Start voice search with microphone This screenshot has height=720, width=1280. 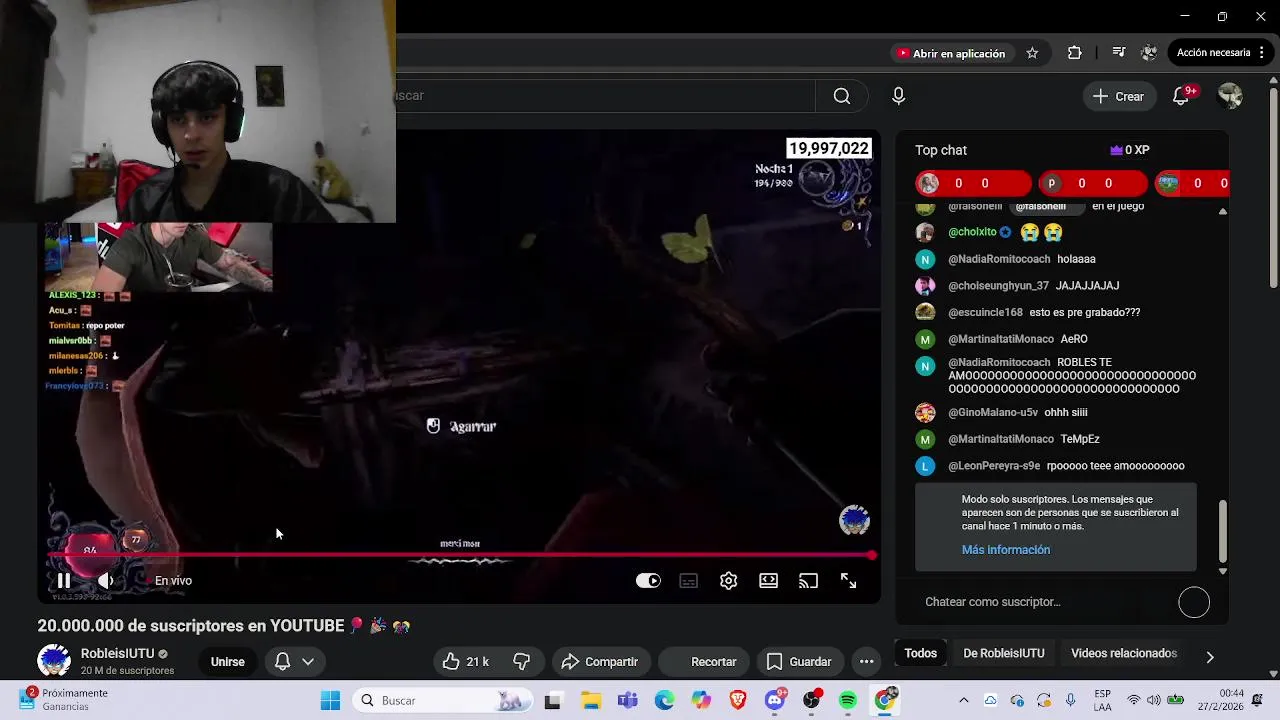pyautogui.click(x=898, y=96)
